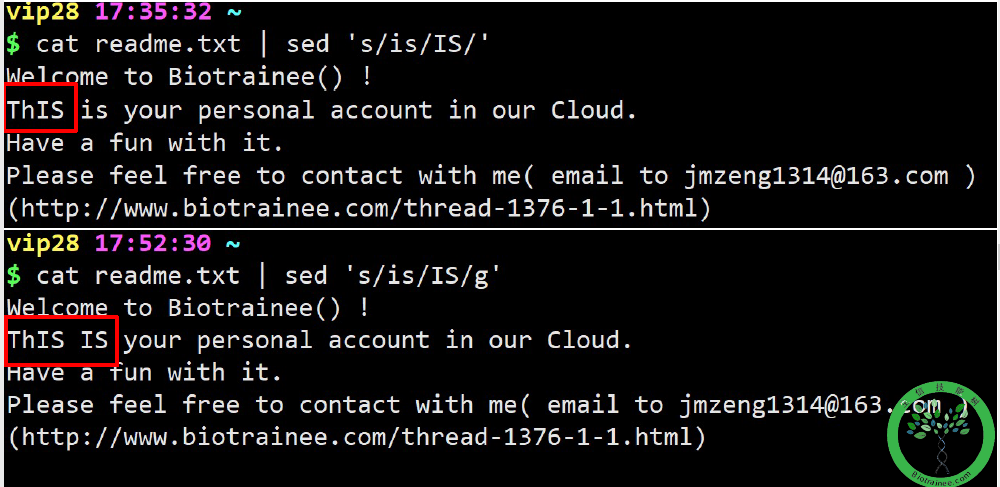Click the second green dollar prompt symbol
The image size is (1000, 487).
[13, 275]
